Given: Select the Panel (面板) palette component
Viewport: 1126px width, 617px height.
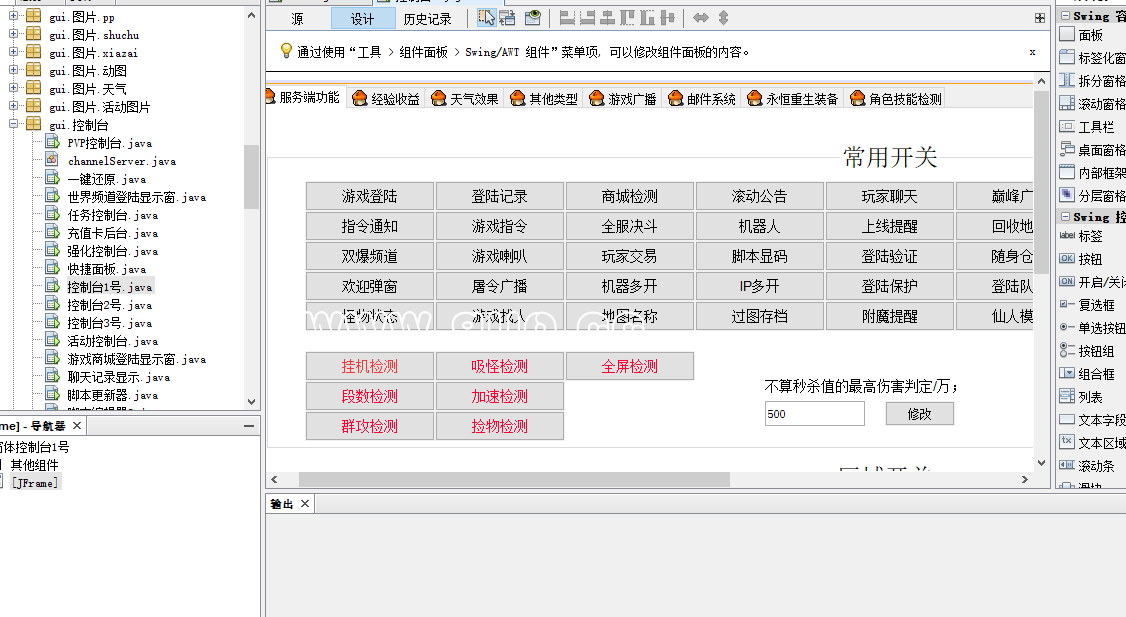Looking at the screenshot, I should pos(1092,34).
